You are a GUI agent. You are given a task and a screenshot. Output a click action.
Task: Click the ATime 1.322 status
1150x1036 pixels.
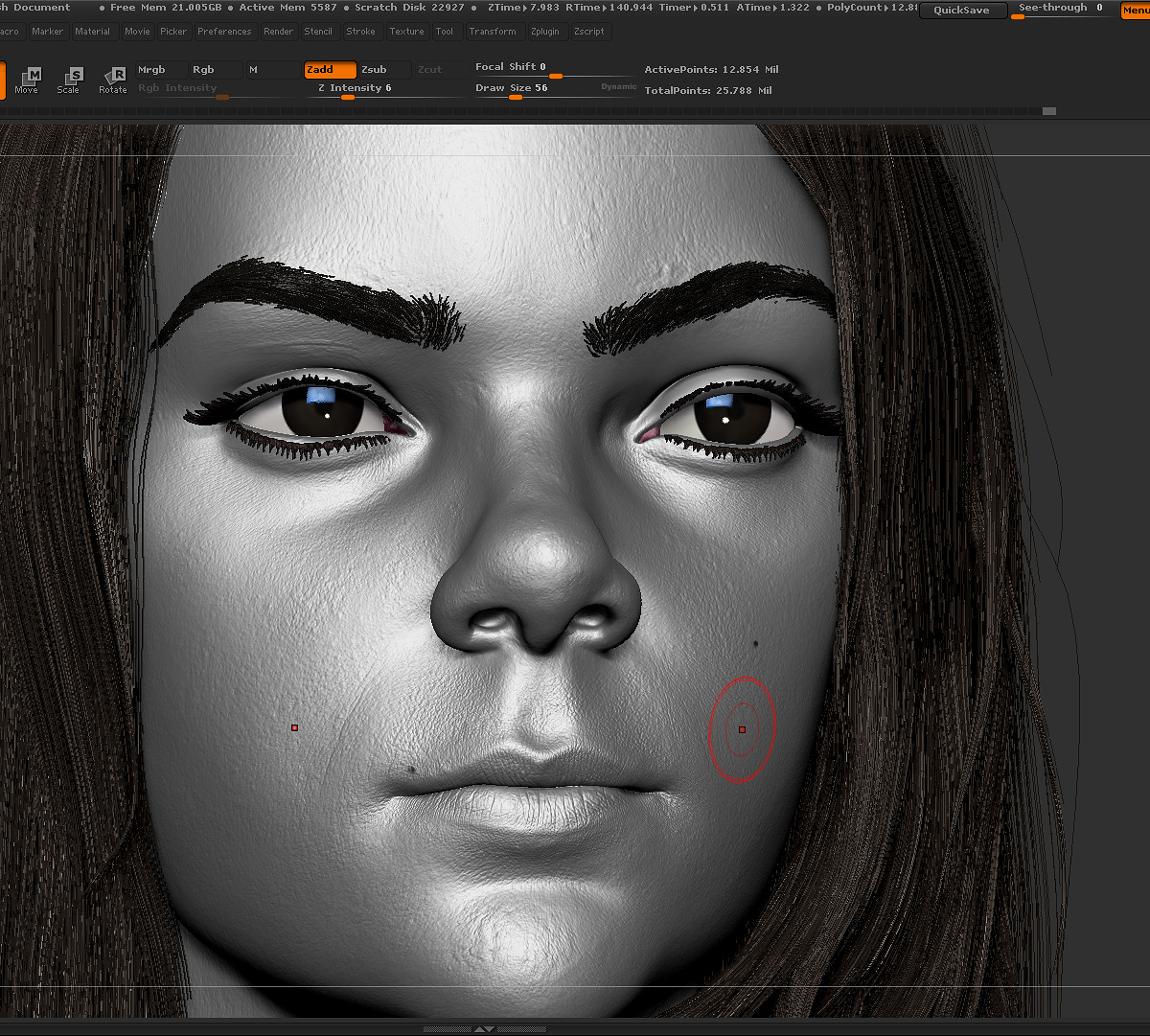[771, 8]
